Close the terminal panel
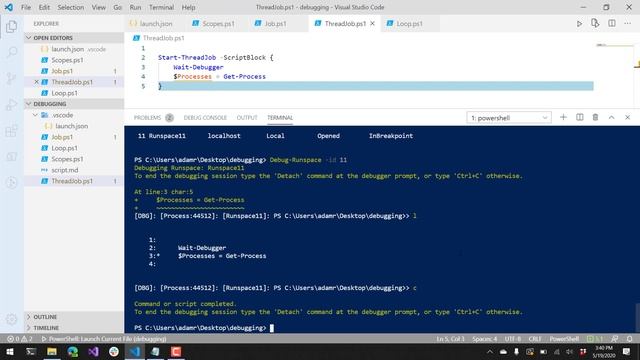The height and width of the screenshot is (360, 640). click(x=627, y=117)
